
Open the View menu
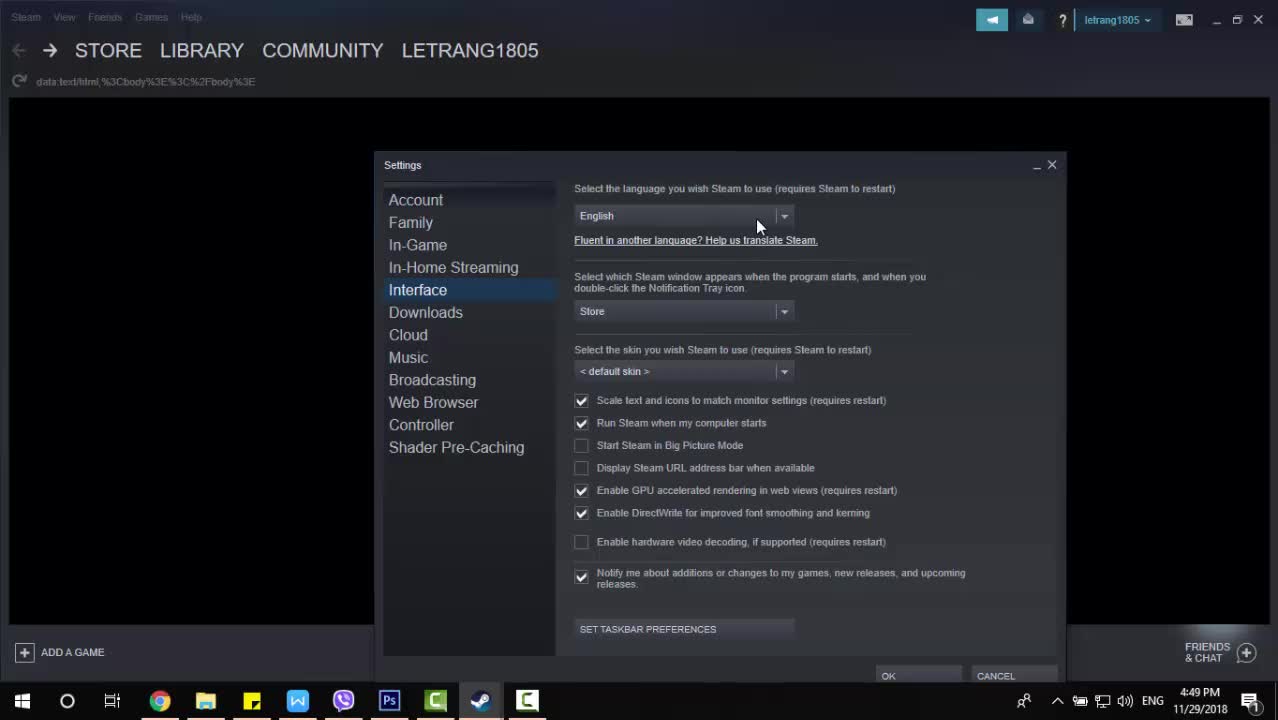(64, 17)
